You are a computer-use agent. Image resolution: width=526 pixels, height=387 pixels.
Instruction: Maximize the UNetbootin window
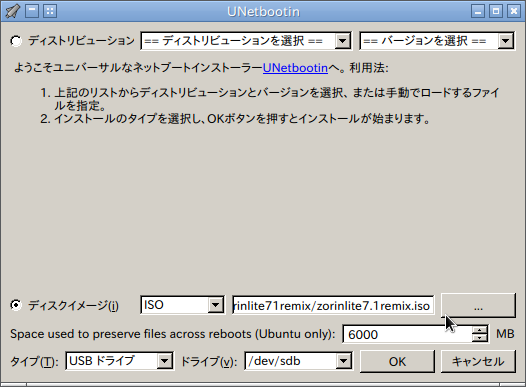point(496,11)
